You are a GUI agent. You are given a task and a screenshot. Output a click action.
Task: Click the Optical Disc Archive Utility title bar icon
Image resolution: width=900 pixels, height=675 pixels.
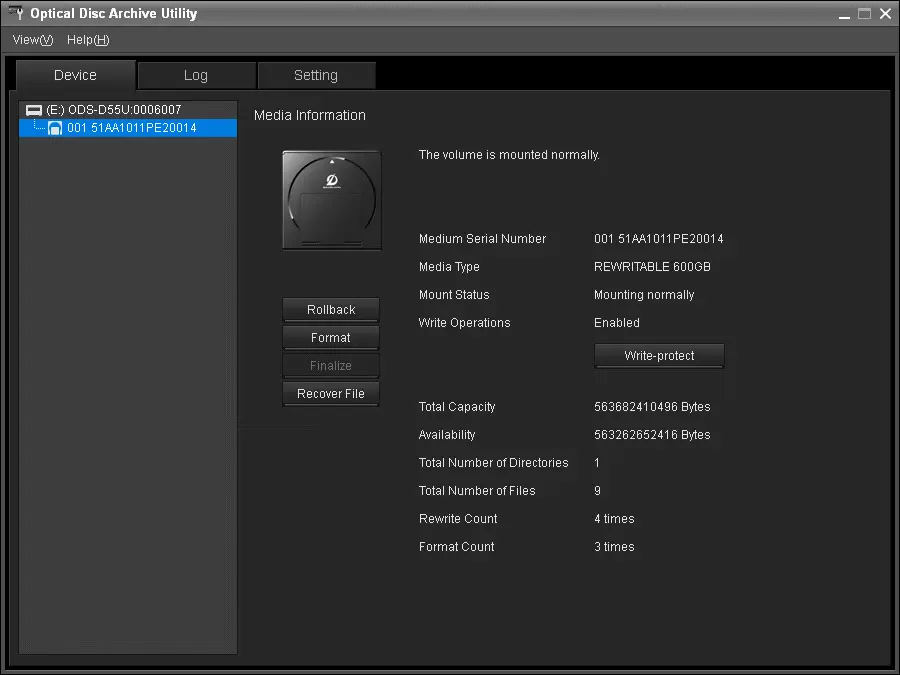coord(15,14)
